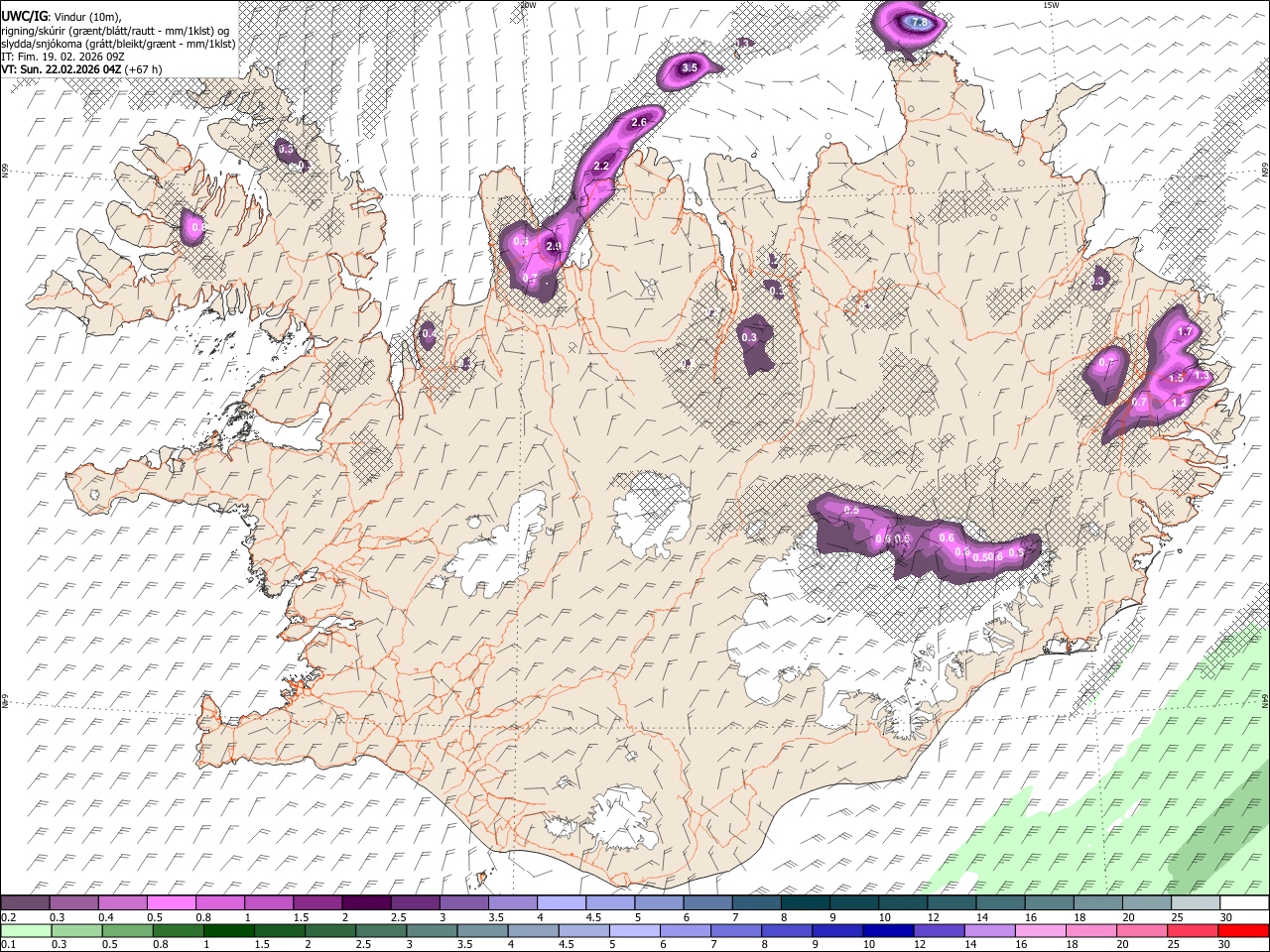The width and height of the screenshot is (1270, 952).
Task: Click the 2.9 snowfall value on the map
Action: (x=554, y=246)
